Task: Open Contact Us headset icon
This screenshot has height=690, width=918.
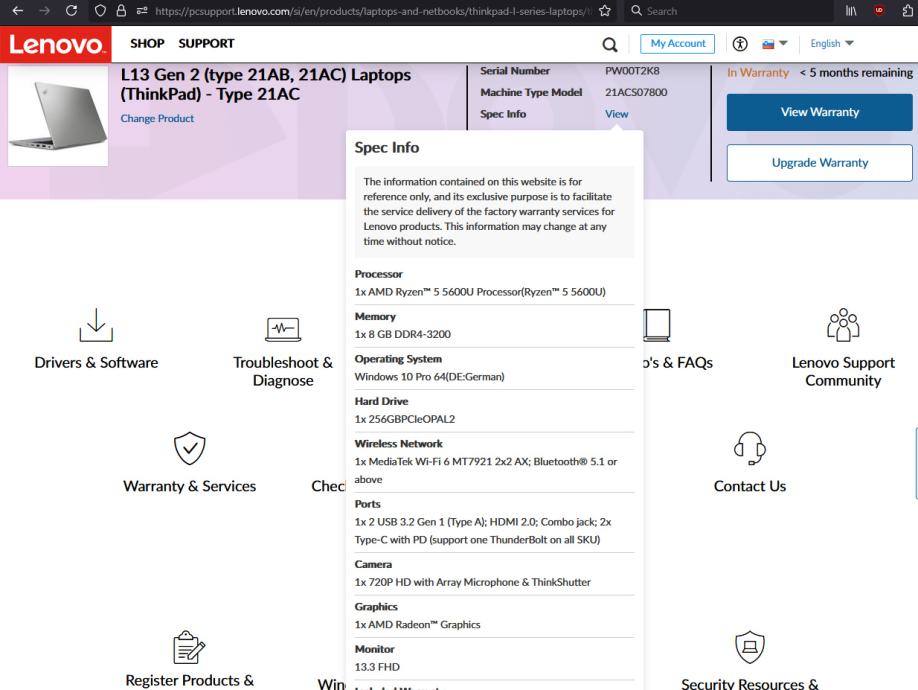Action: coord(750,448)
